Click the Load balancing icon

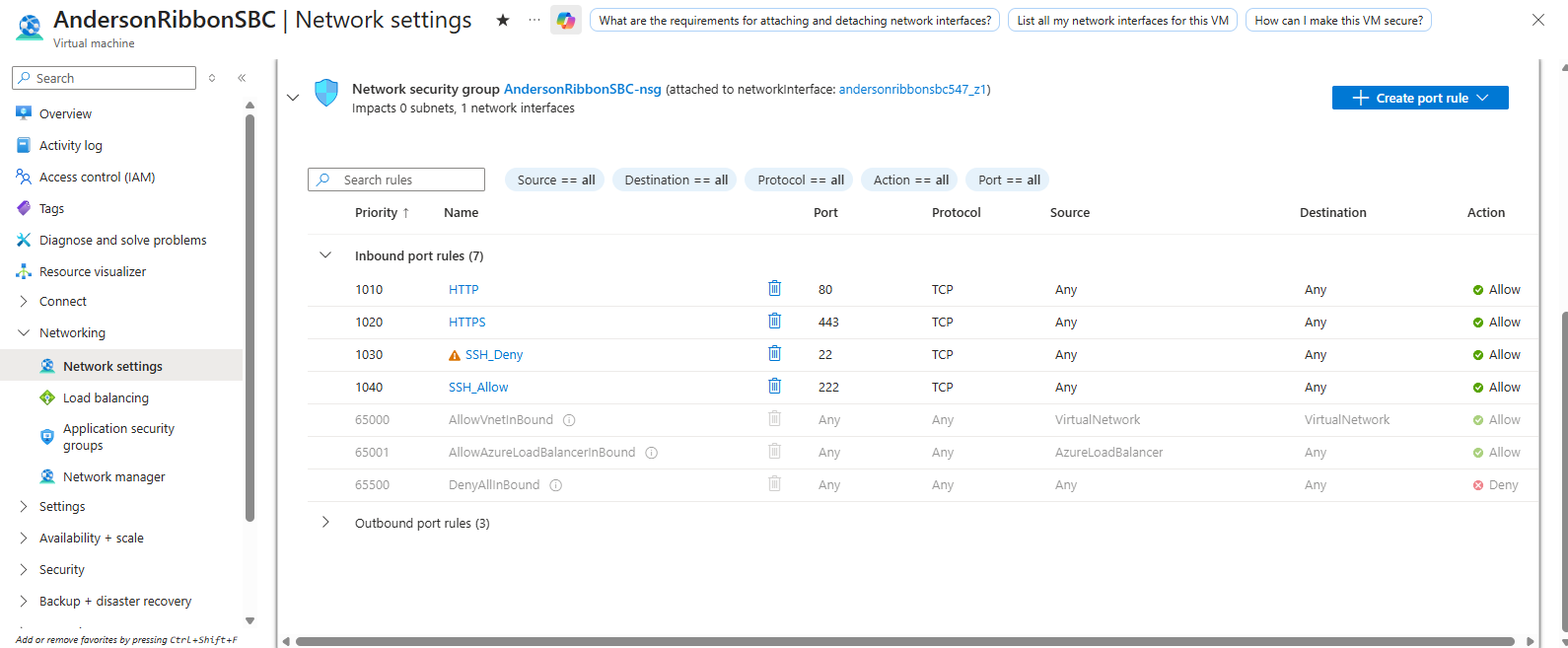pos(47,397)
